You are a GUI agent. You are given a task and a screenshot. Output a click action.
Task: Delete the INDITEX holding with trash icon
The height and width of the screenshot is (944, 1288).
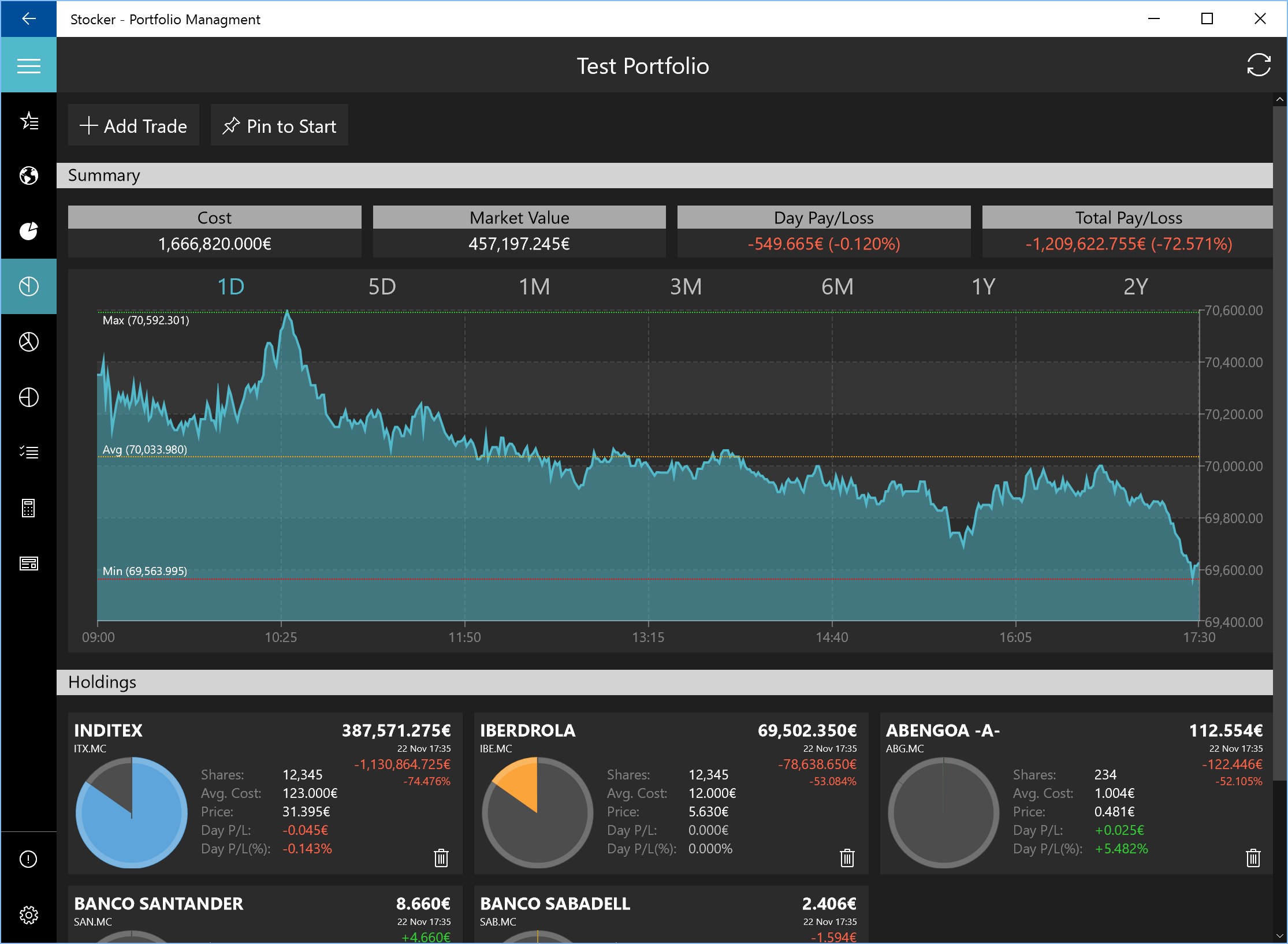click(x=441, y=858)
